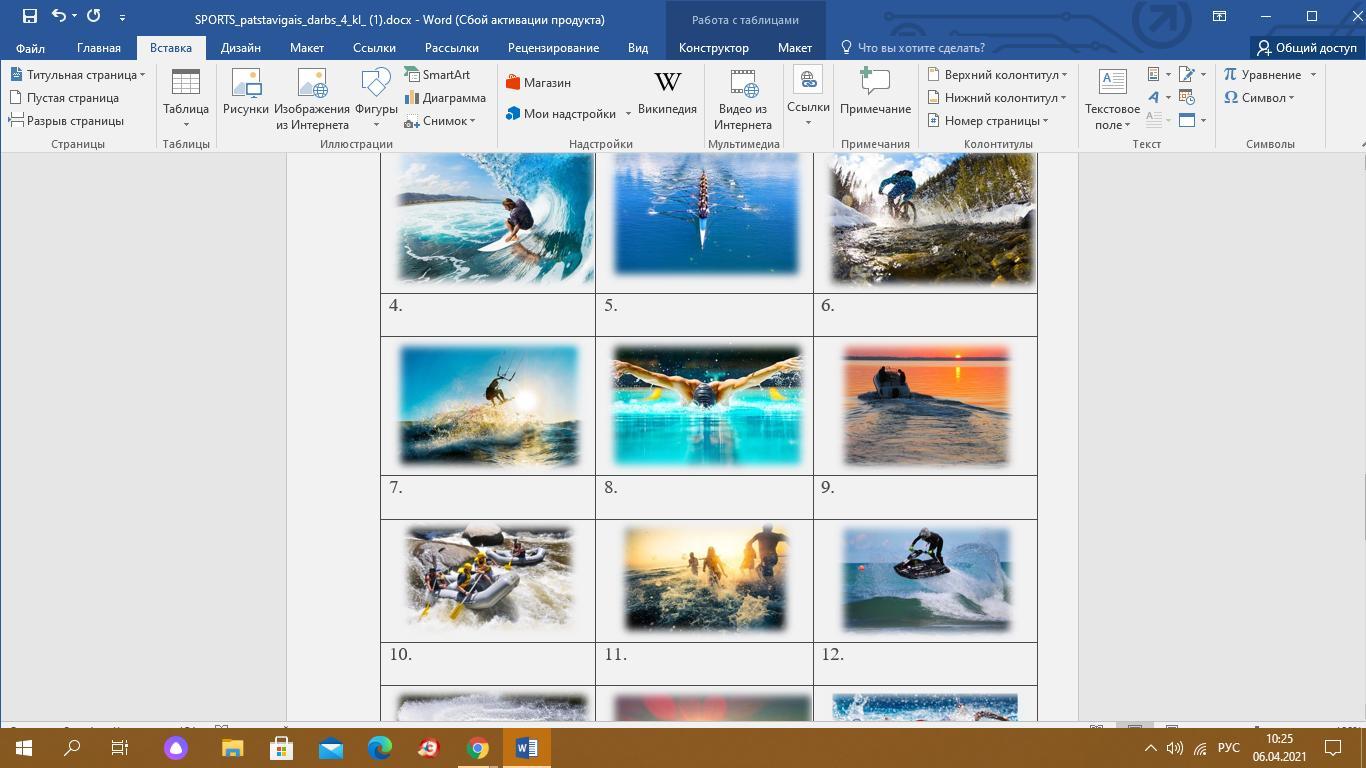1366x768 pixels.
Task: Click the Save icon in title bar
Action: (x=30, y=16)
